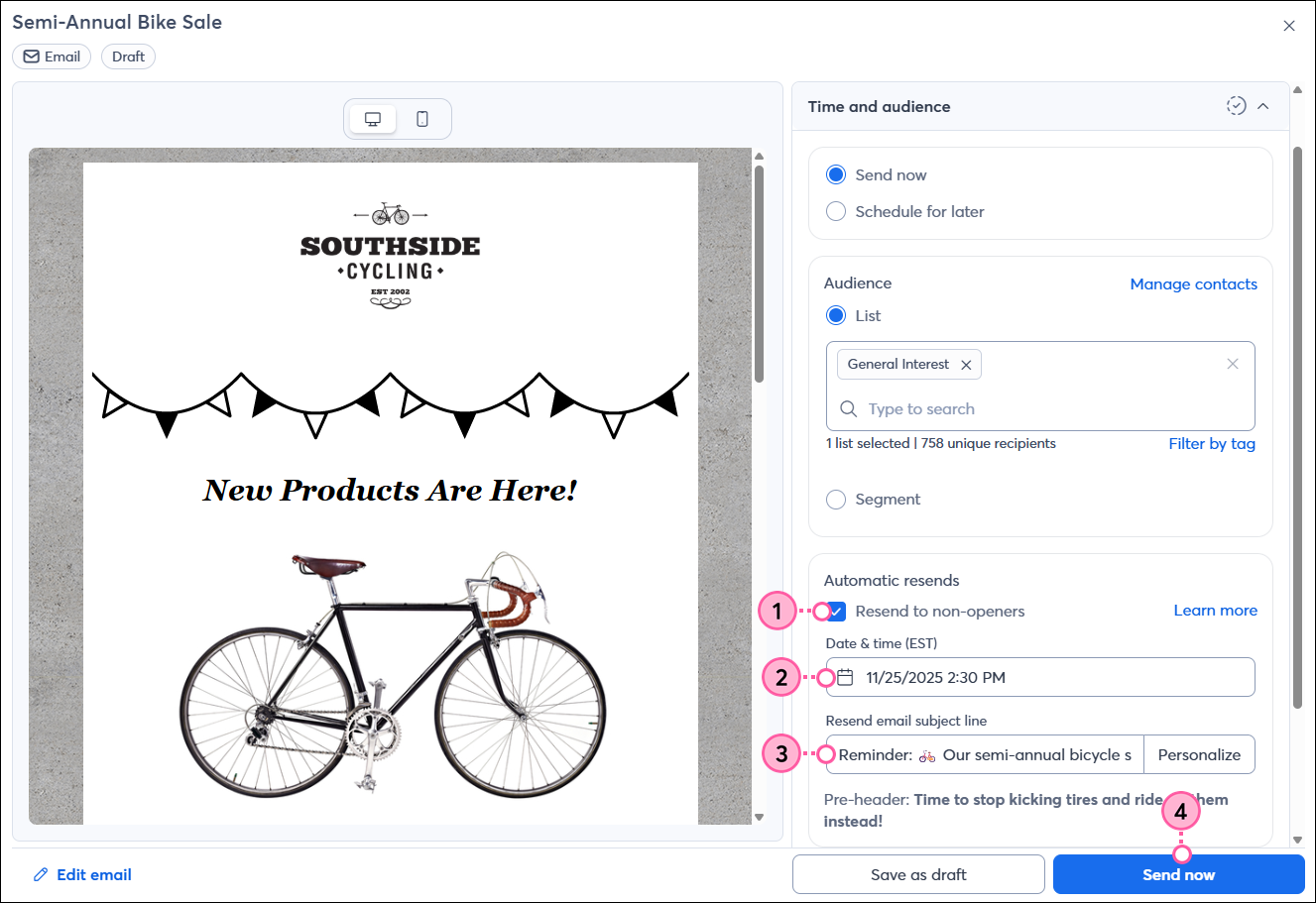The height and width of the screenshot is (903, 1316).
Task: Click the schedule status check icon
Action: (1236, 106)
